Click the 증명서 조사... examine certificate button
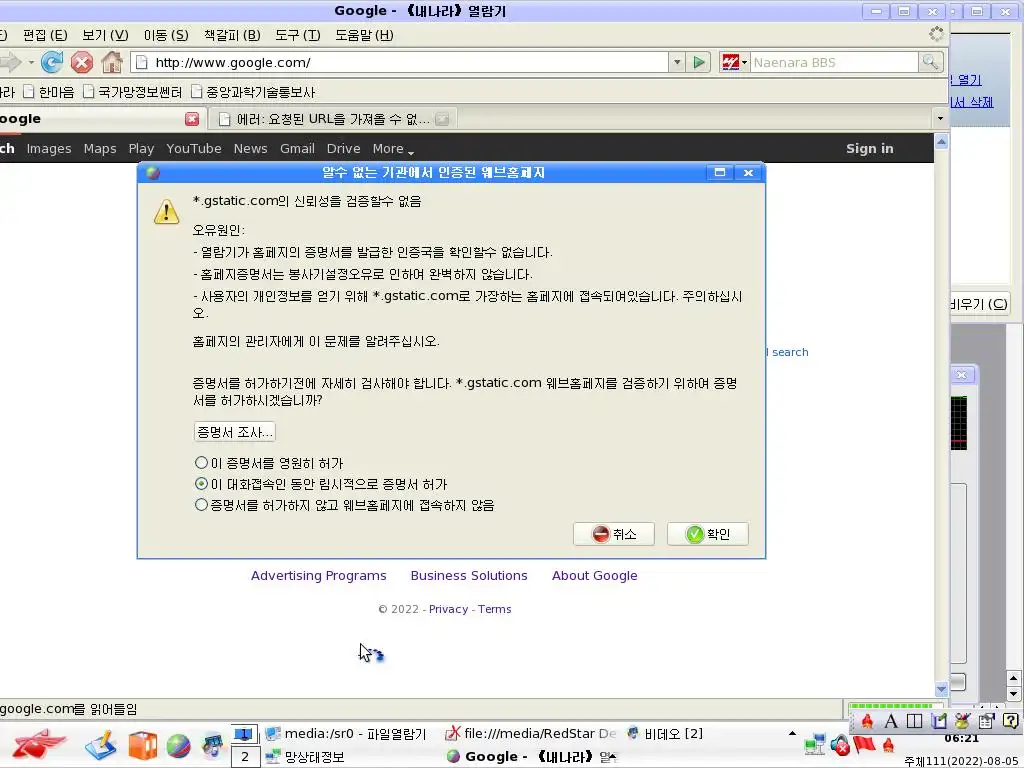The width and height of the screenshot is (1024, 768). tap(234, 432)
